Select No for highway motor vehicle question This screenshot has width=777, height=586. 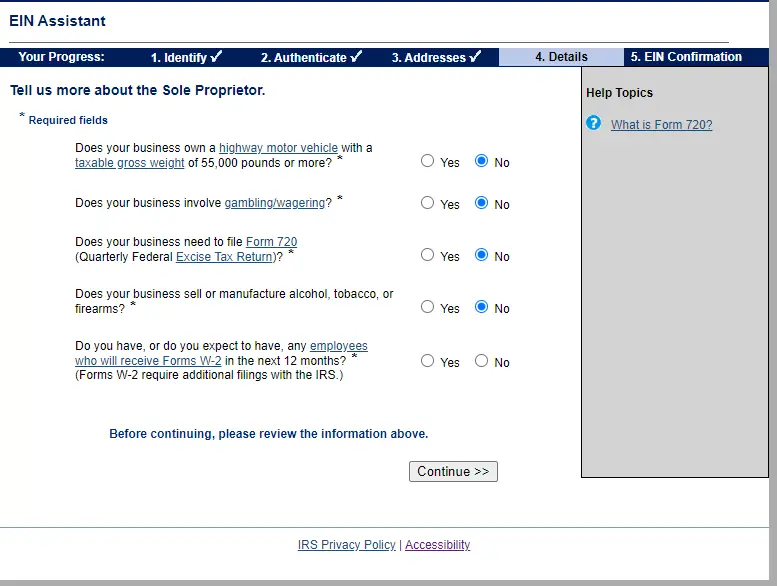pyautogui.click(x=481, y=161)
